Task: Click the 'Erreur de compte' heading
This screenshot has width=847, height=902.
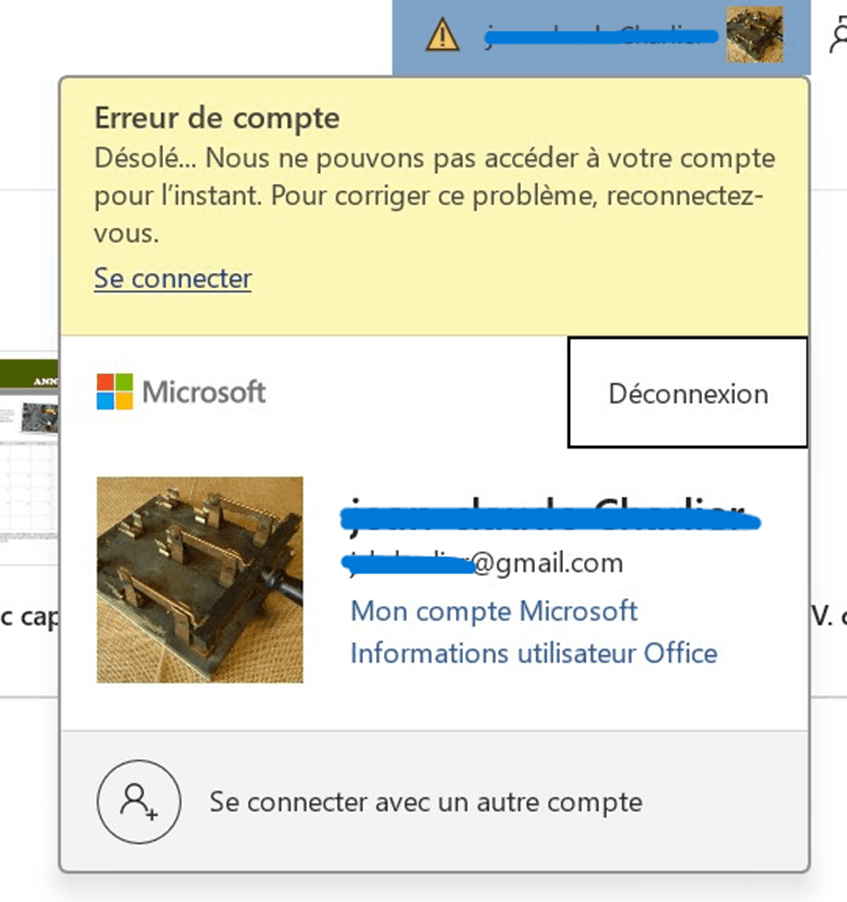Action: (217, 118)
